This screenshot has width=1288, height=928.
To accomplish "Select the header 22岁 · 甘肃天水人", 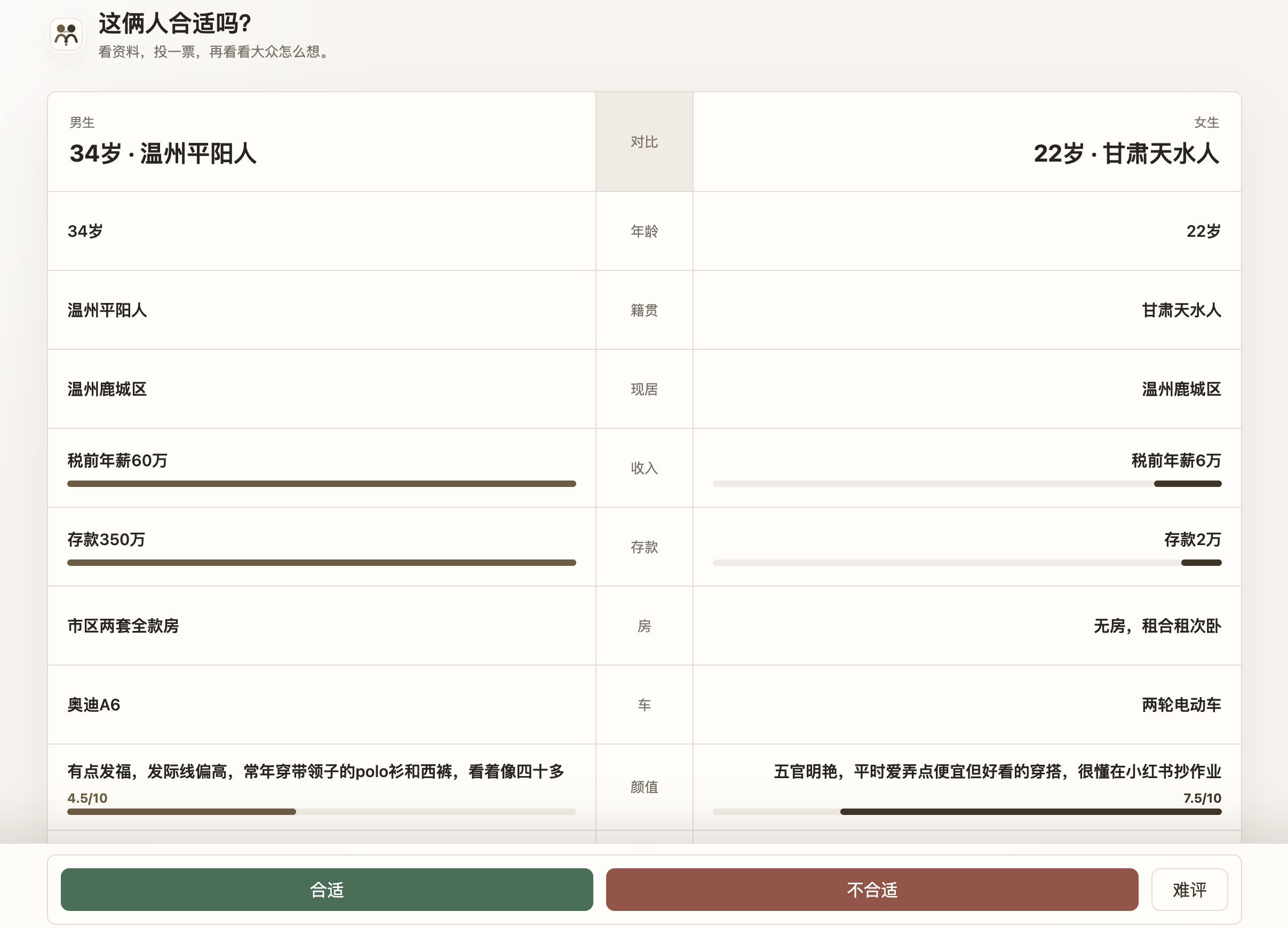I will [x=1126, y=153].
